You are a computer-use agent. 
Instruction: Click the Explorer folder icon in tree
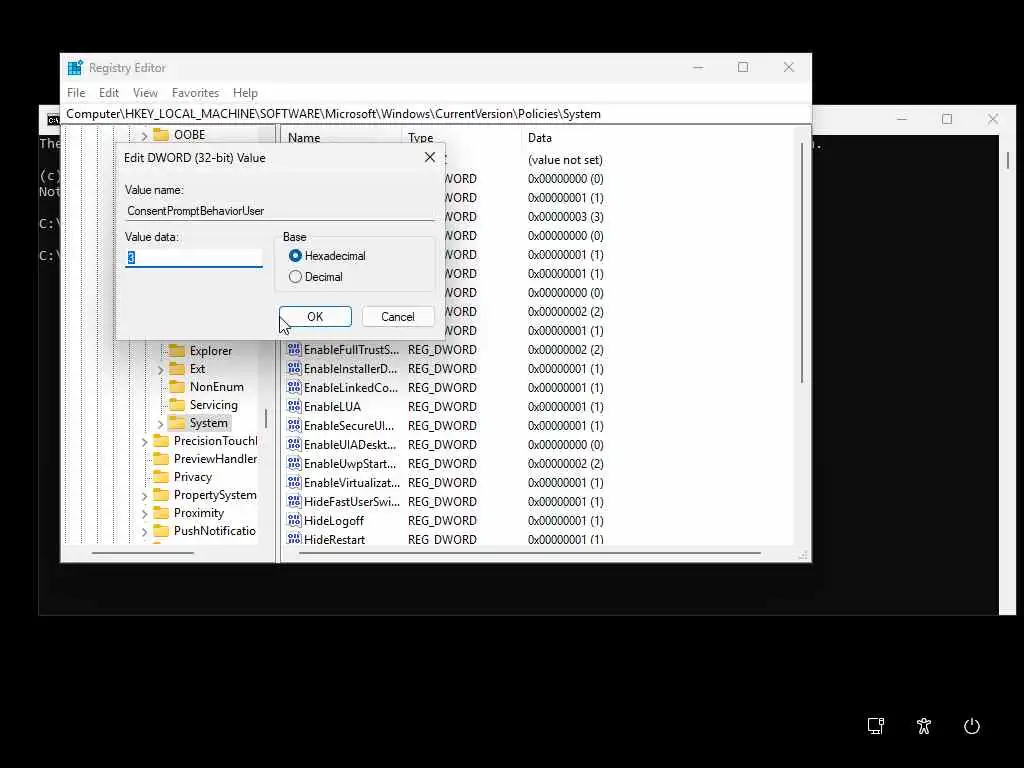pyautogui.click(x=177, y=351)
